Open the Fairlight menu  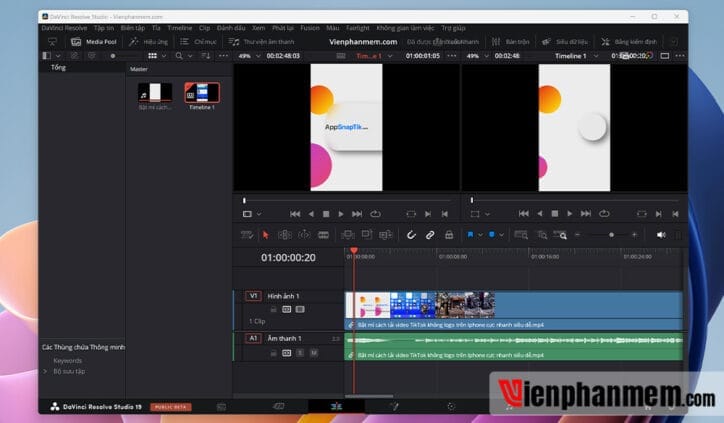[x=358, y=28]
